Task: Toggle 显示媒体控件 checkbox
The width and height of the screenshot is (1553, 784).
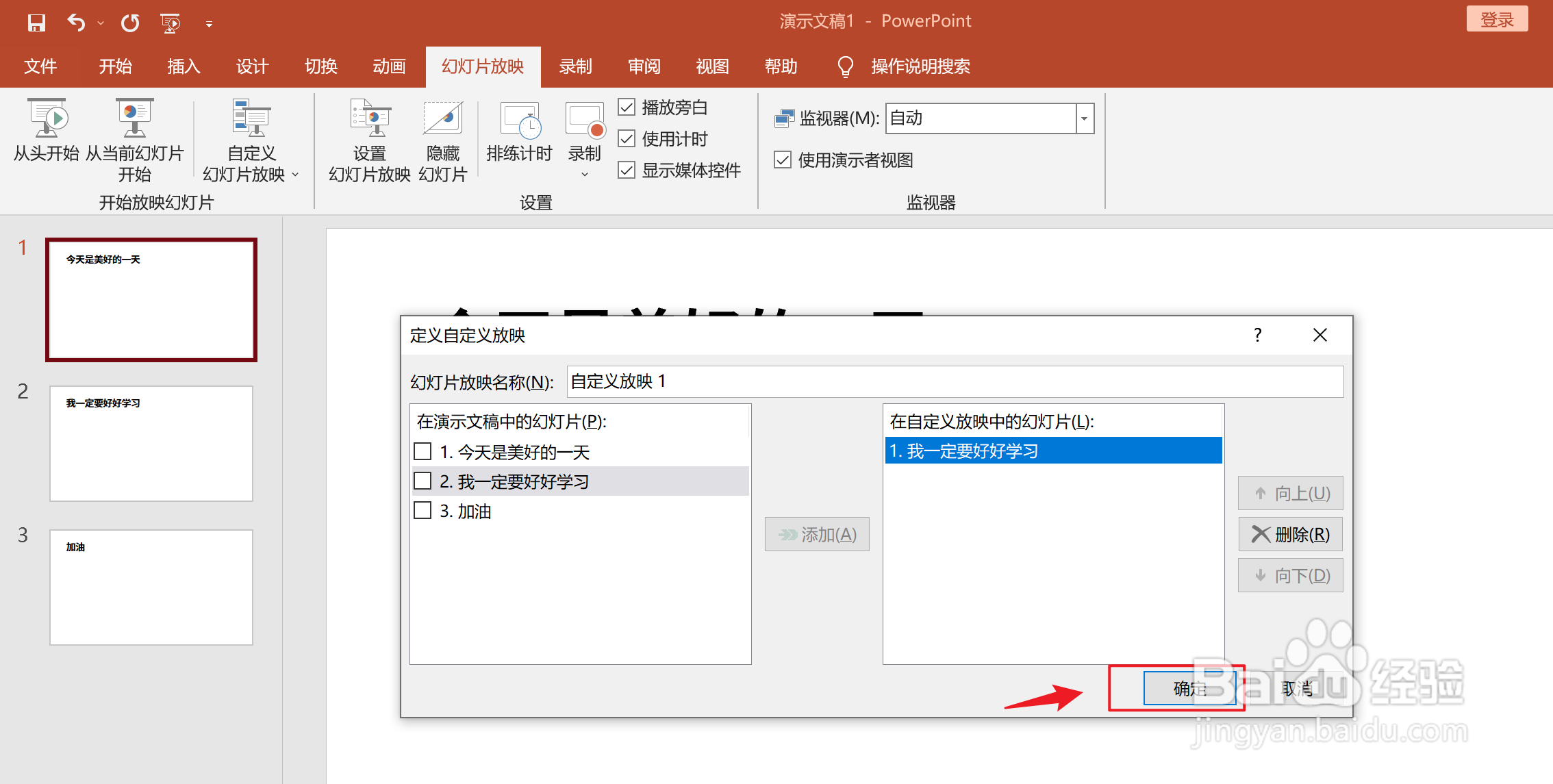Action: pyautogui.click(x=627, y=170)
